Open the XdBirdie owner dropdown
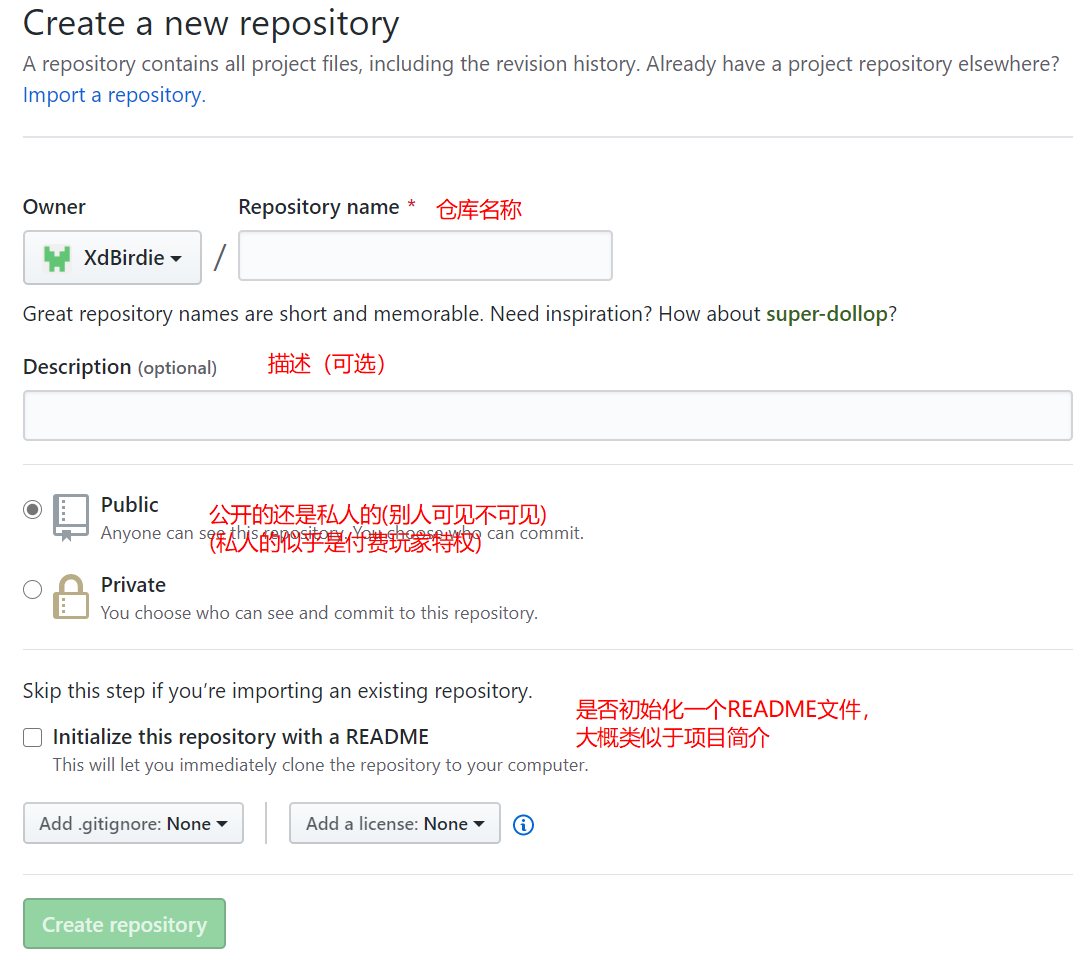Screen dimensions: 1088x971 point(112,257)
